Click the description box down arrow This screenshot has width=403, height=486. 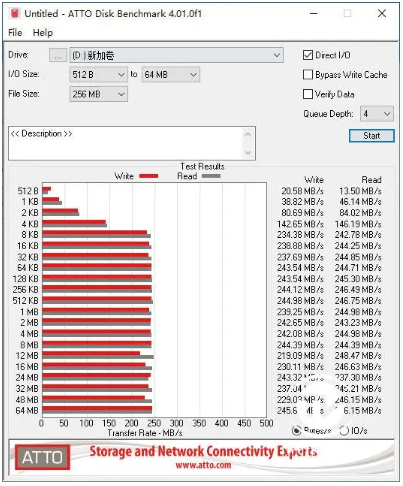[x=248, y=152]
